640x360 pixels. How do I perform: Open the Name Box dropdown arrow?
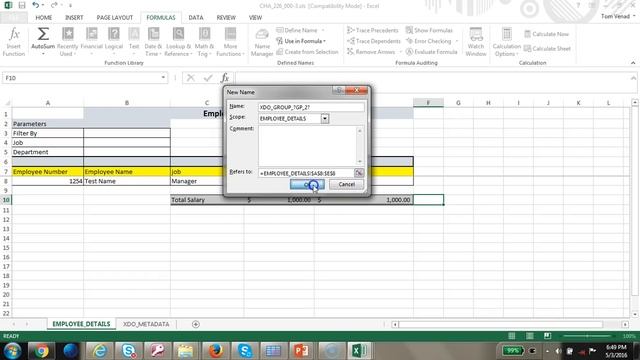(x=163, y=78)
